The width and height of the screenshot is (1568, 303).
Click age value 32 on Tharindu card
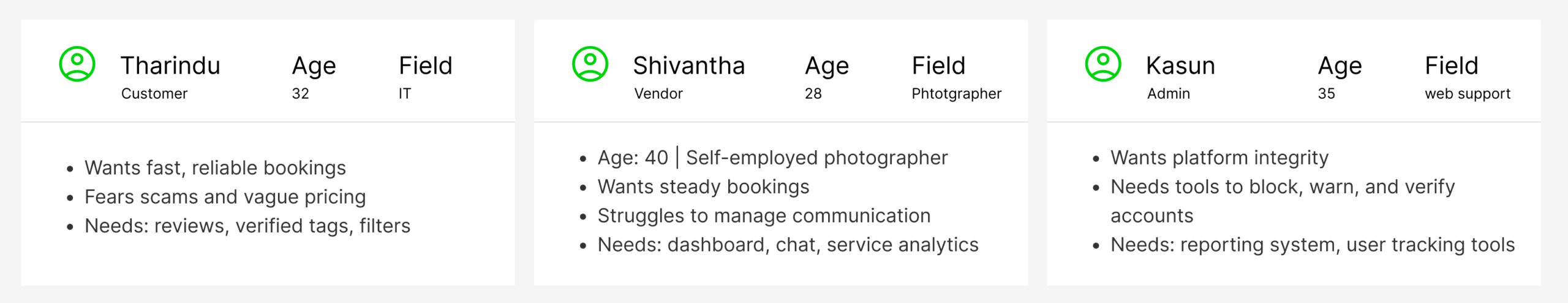tap(300, 94)
